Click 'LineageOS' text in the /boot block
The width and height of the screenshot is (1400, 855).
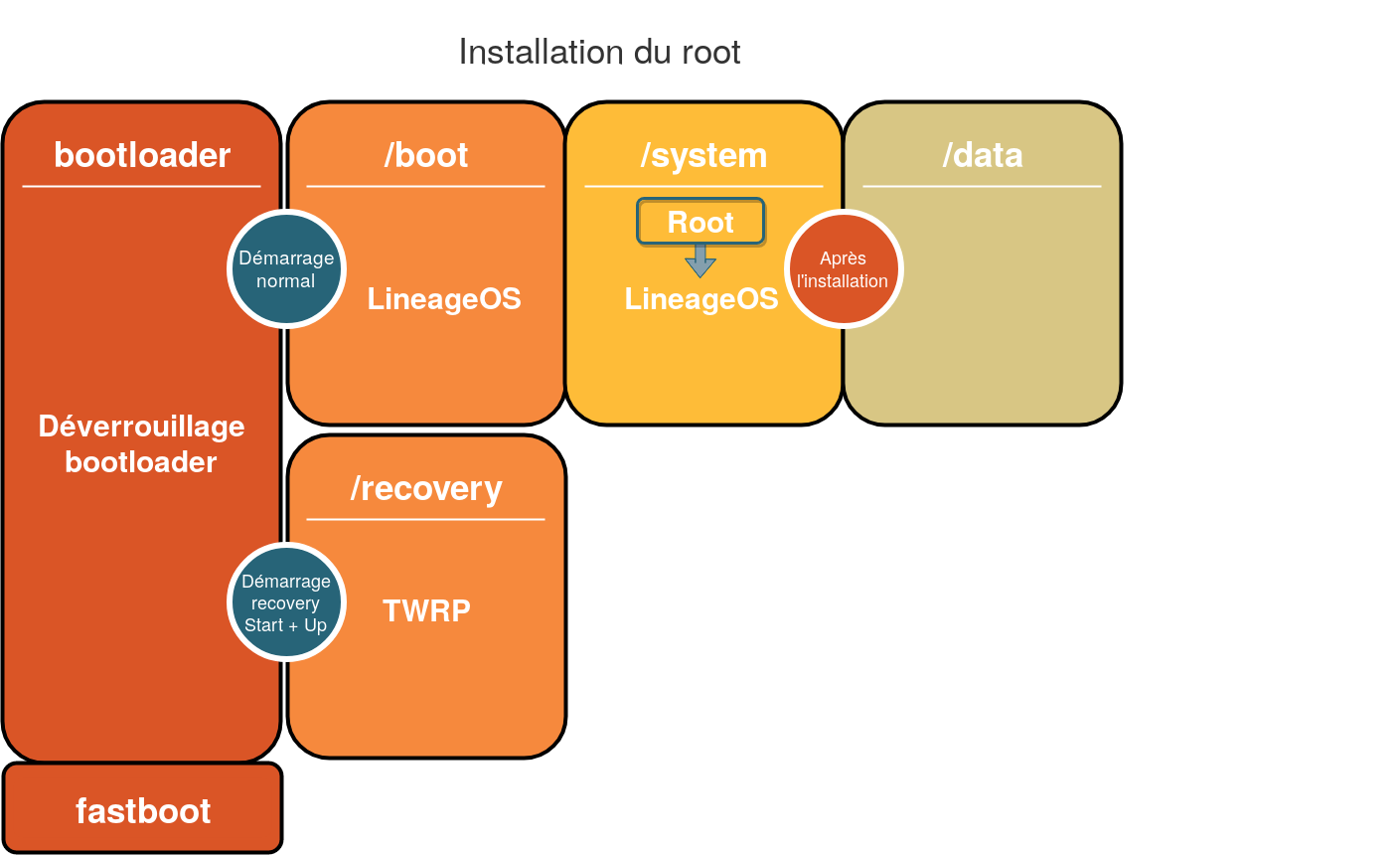444,299
